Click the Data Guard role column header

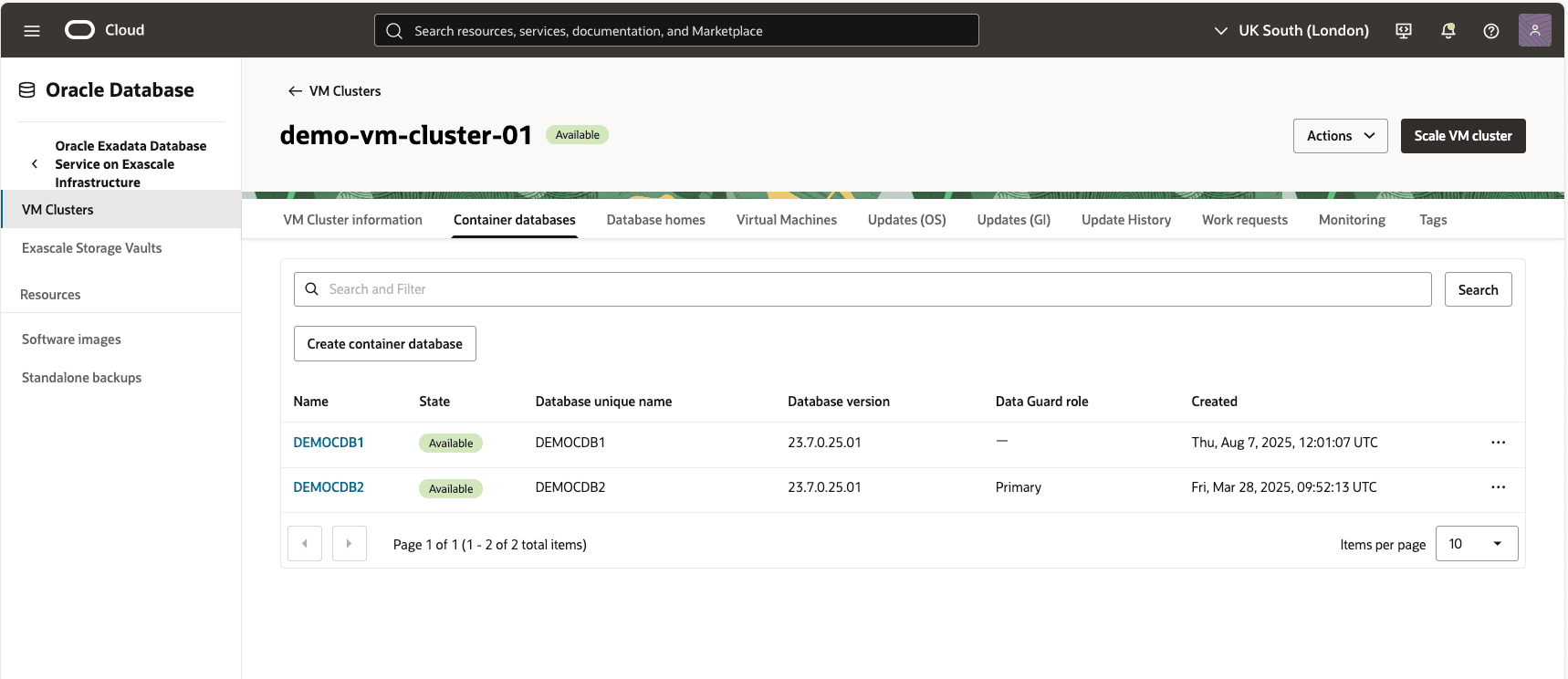(x=1041, y=402)
